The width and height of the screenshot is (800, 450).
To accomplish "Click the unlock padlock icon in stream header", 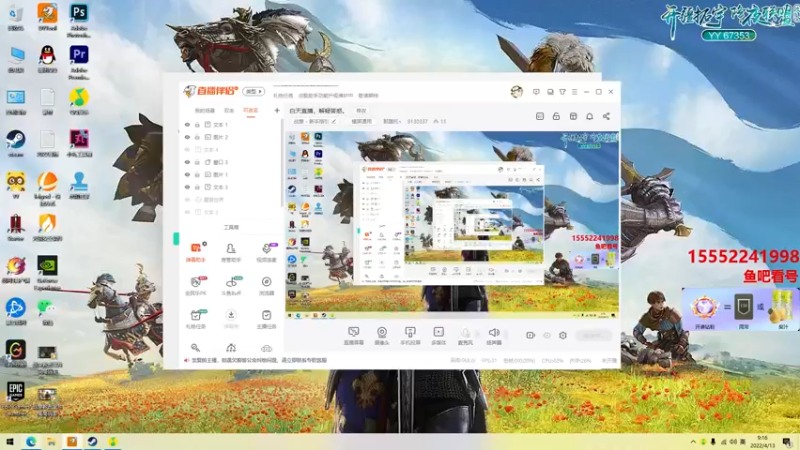I will (x=556, y=116).
